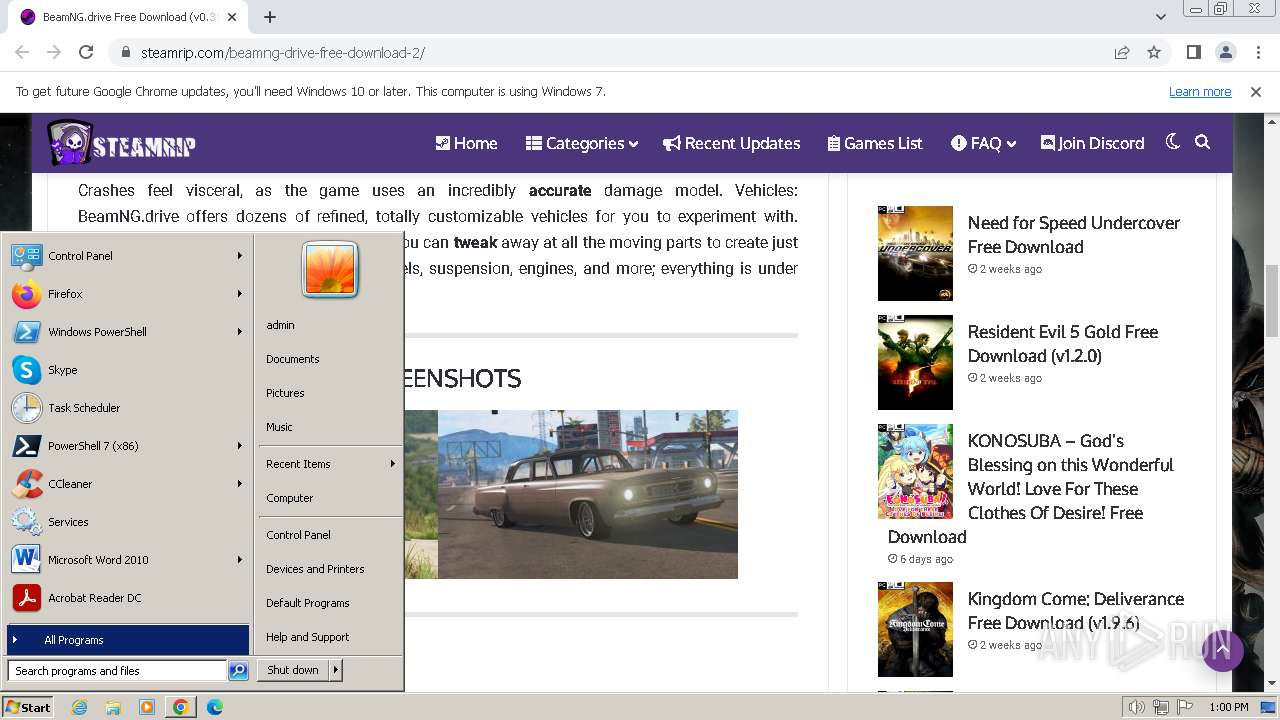Expand the CCleaner jump list arrow
Viewport: 1280px width, 720px height.
pos(240,484)
